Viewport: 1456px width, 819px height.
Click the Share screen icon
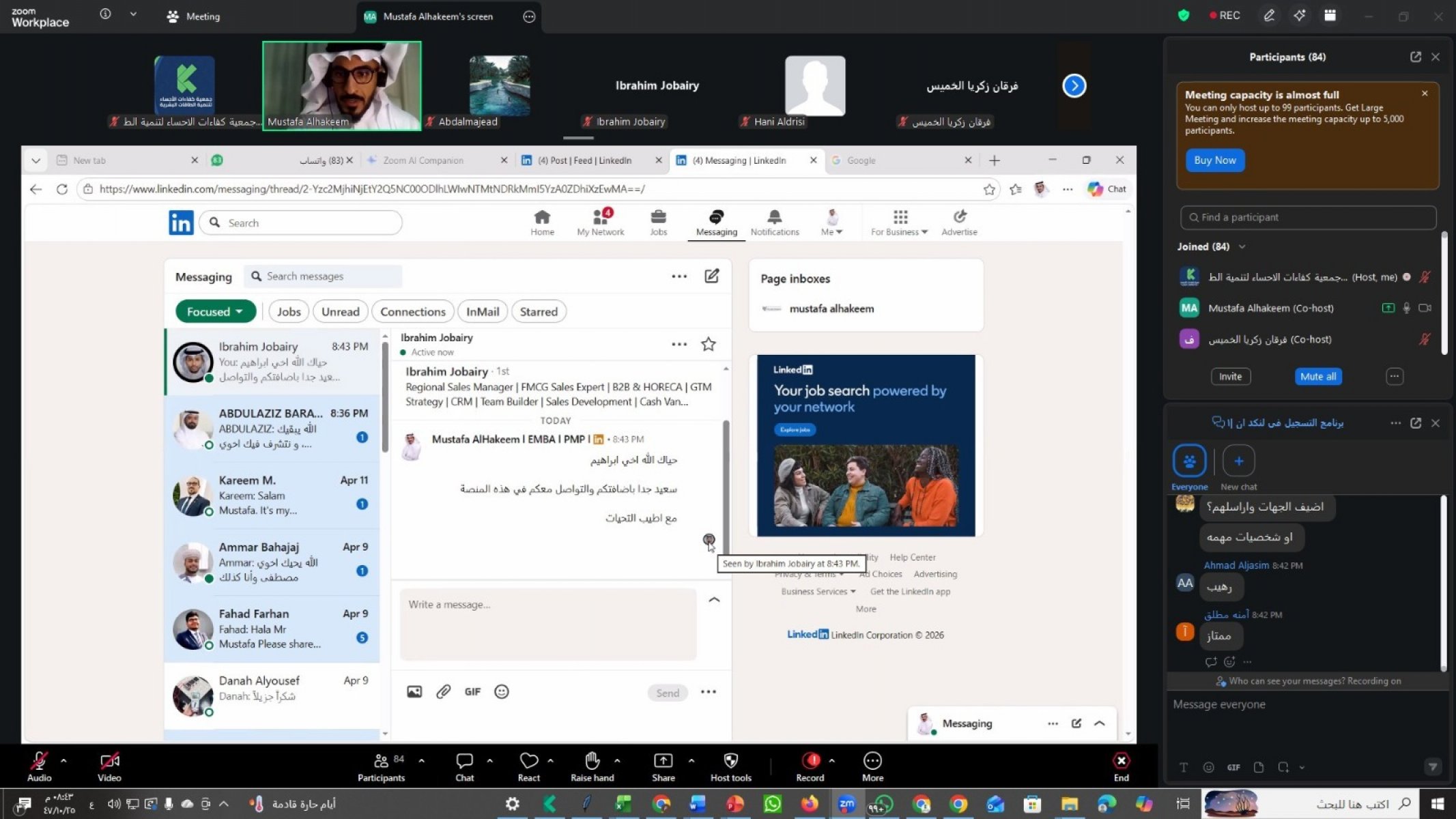coord(663,761)
